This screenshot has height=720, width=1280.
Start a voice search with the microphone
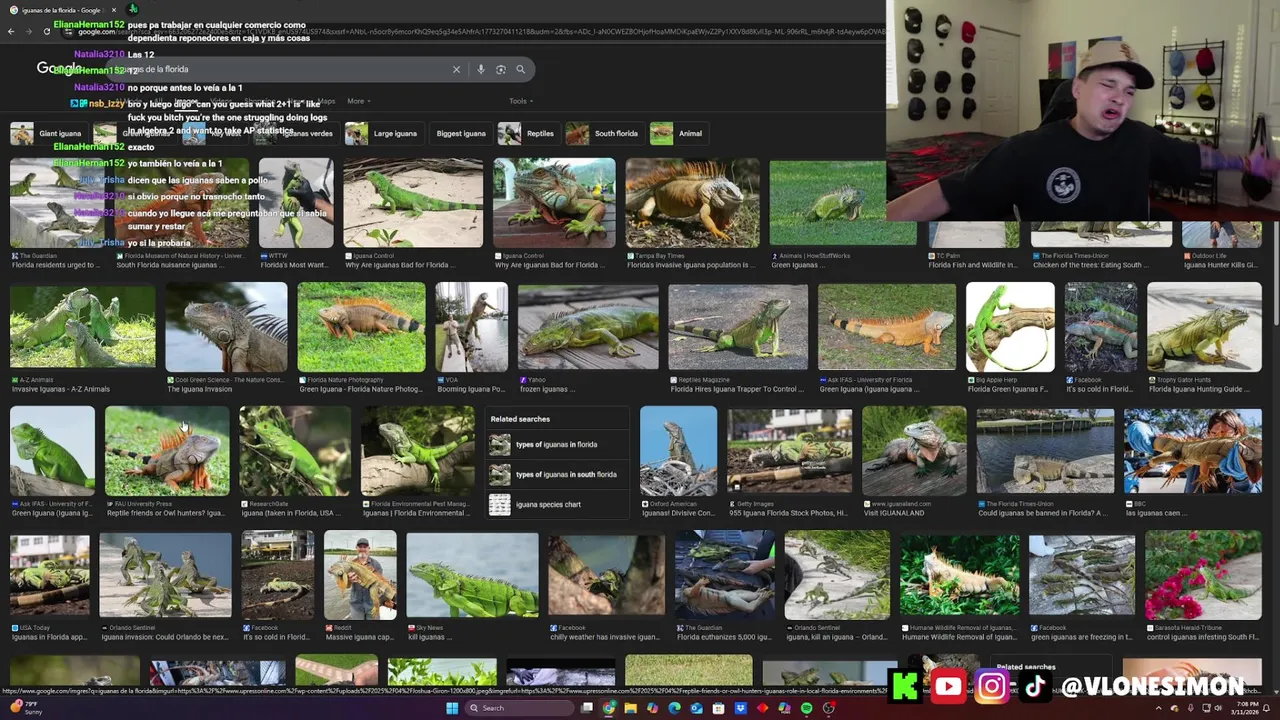[481, 70]
